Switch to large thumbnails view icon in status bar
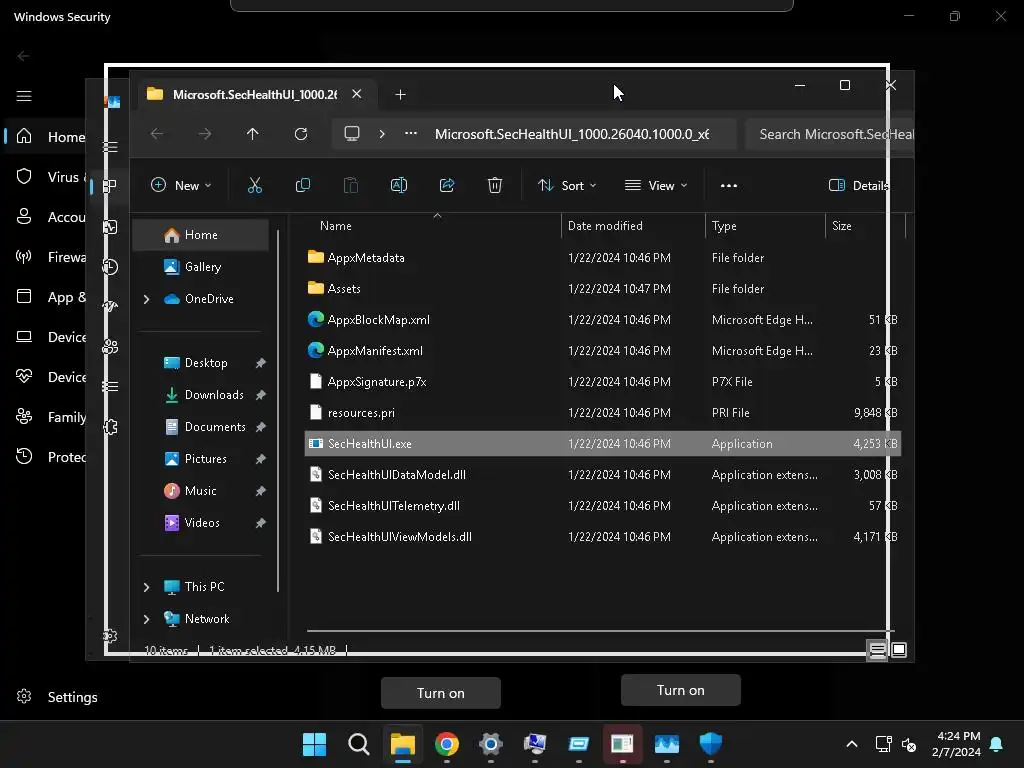 coord(899,650)
